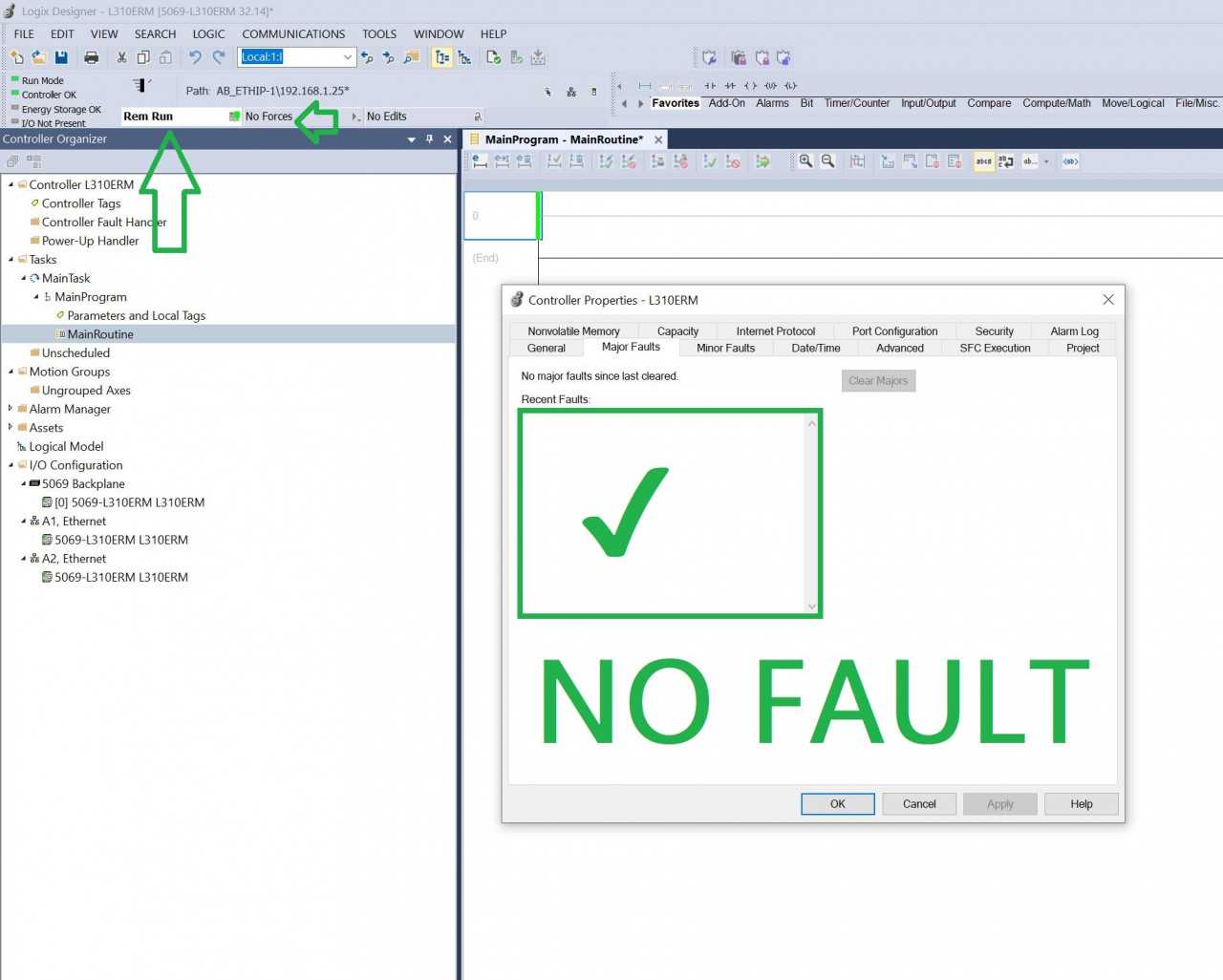The image size is (1223, 980).
Task: Select the 5069 Backplane tree item
Action: pos(83,484)
